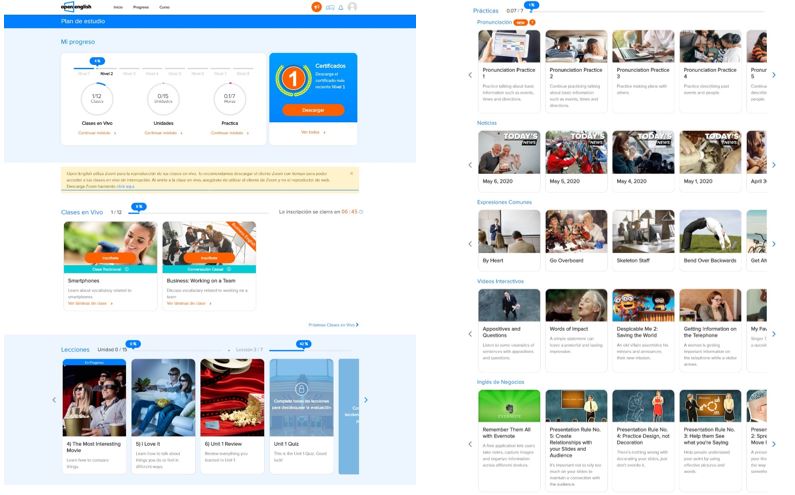Open Getting Information on the Telephone card
The height and width of the screenshot is (495, 795).
(710, 330)
